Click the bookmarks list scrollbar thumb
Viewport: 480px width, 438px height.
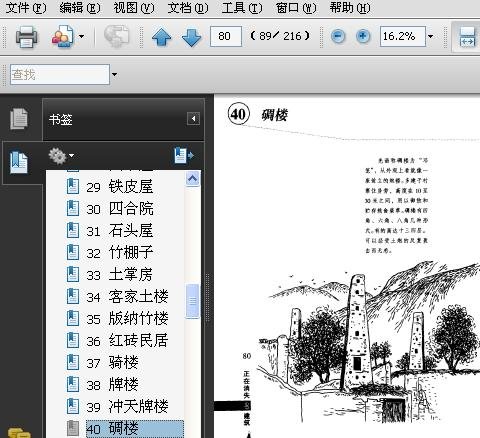pyautogui.click(x=192, y=301)
